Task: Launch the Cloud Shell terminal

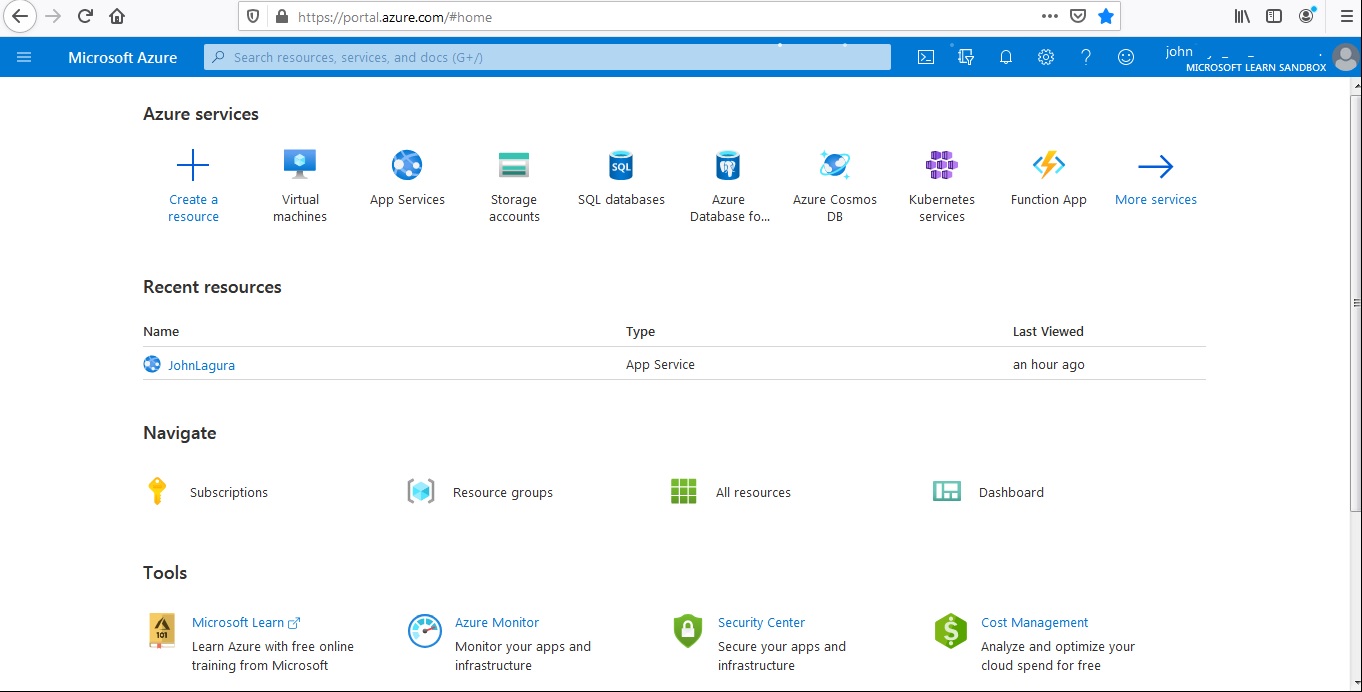Action: pos(925,57)
